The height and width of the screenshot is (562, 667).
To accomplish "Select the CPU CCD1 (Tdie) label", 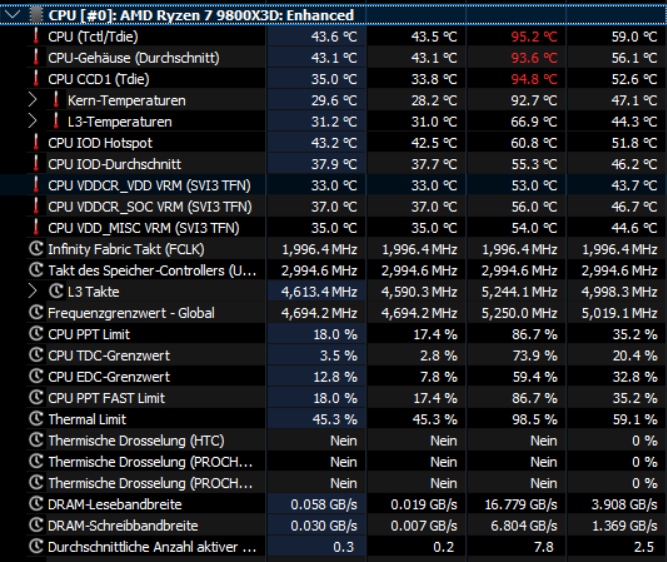I will tap(99, 79).
